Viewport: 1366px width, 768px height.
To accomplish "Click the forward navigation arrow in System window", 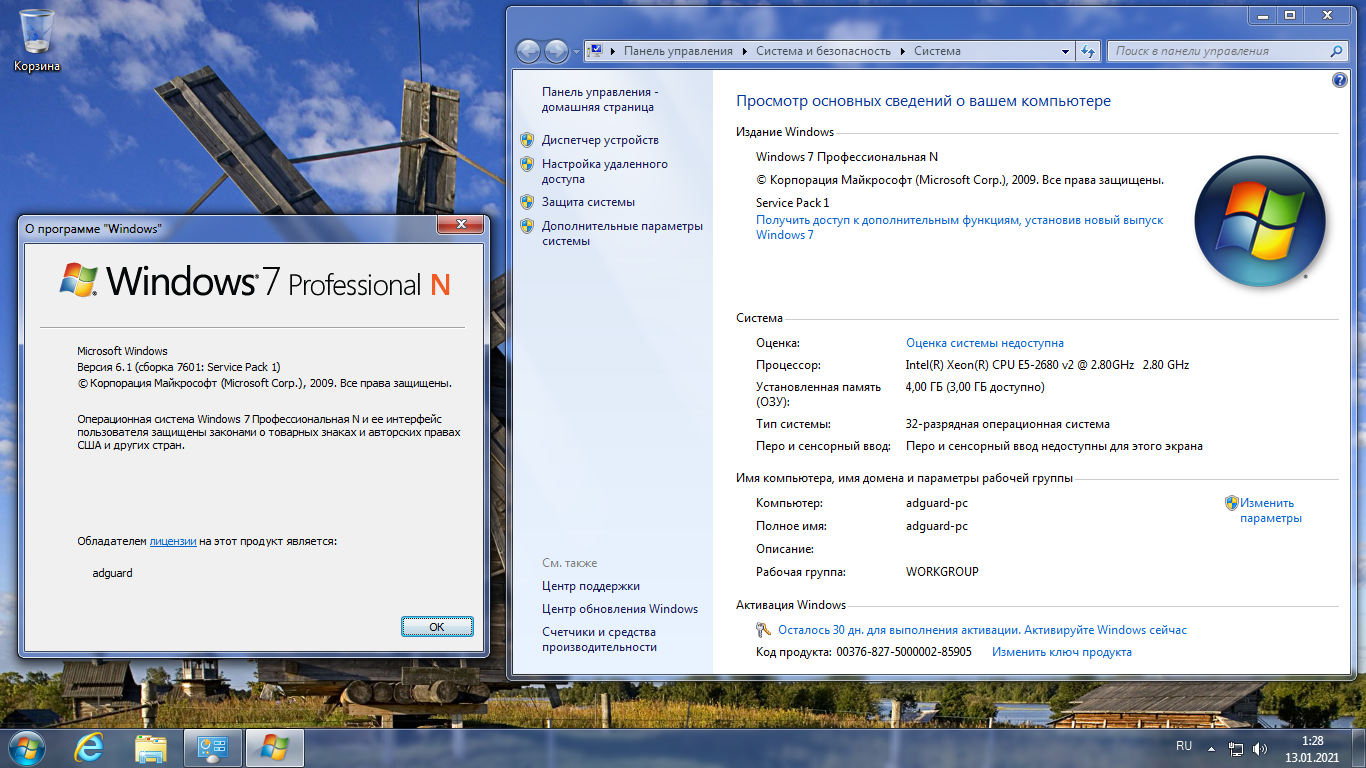I will pyautogui.click(x=556, y=51).
